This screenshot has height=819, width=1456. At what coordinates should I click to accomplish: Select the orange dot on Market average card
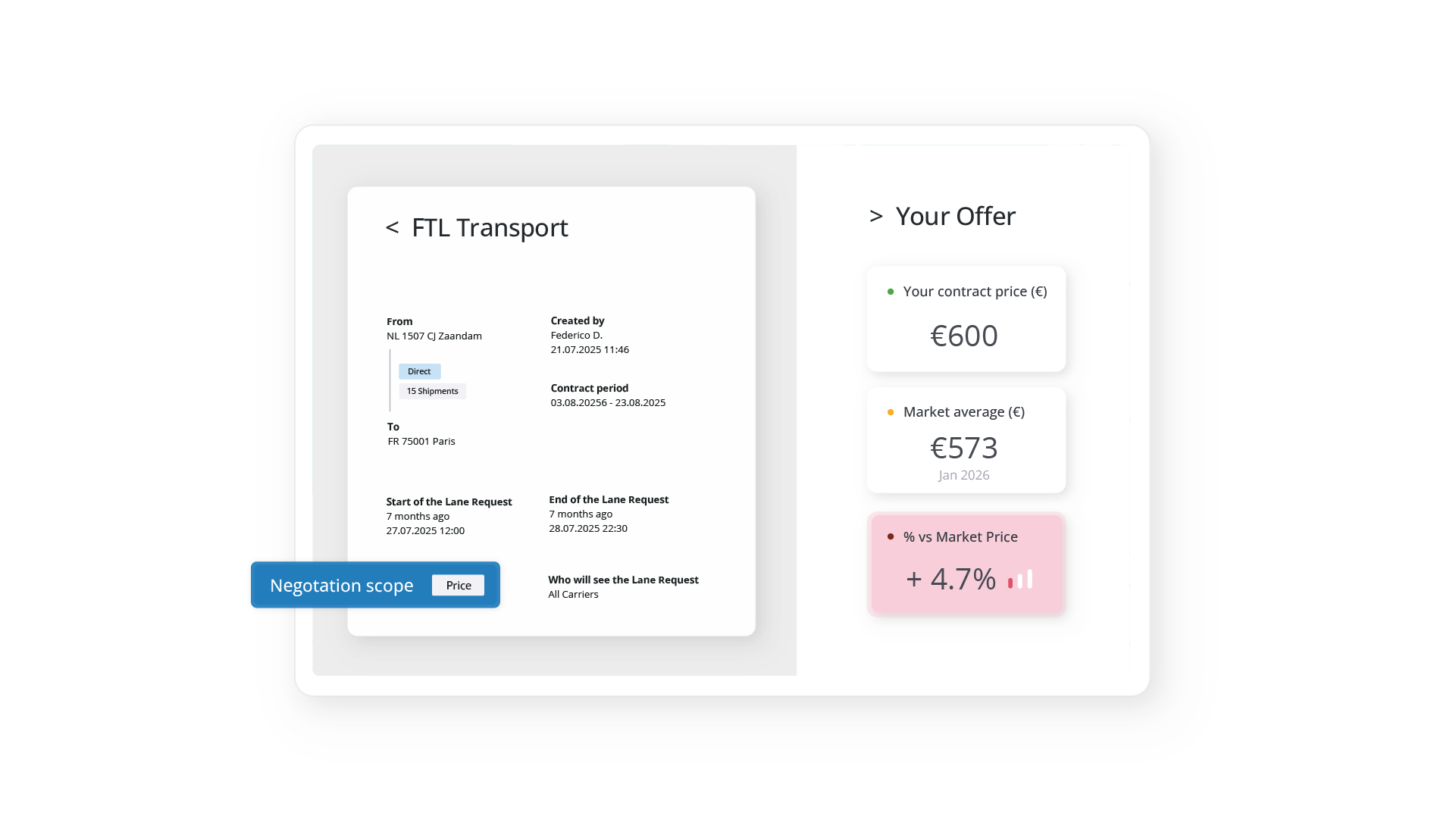click(x=891, y=412)
